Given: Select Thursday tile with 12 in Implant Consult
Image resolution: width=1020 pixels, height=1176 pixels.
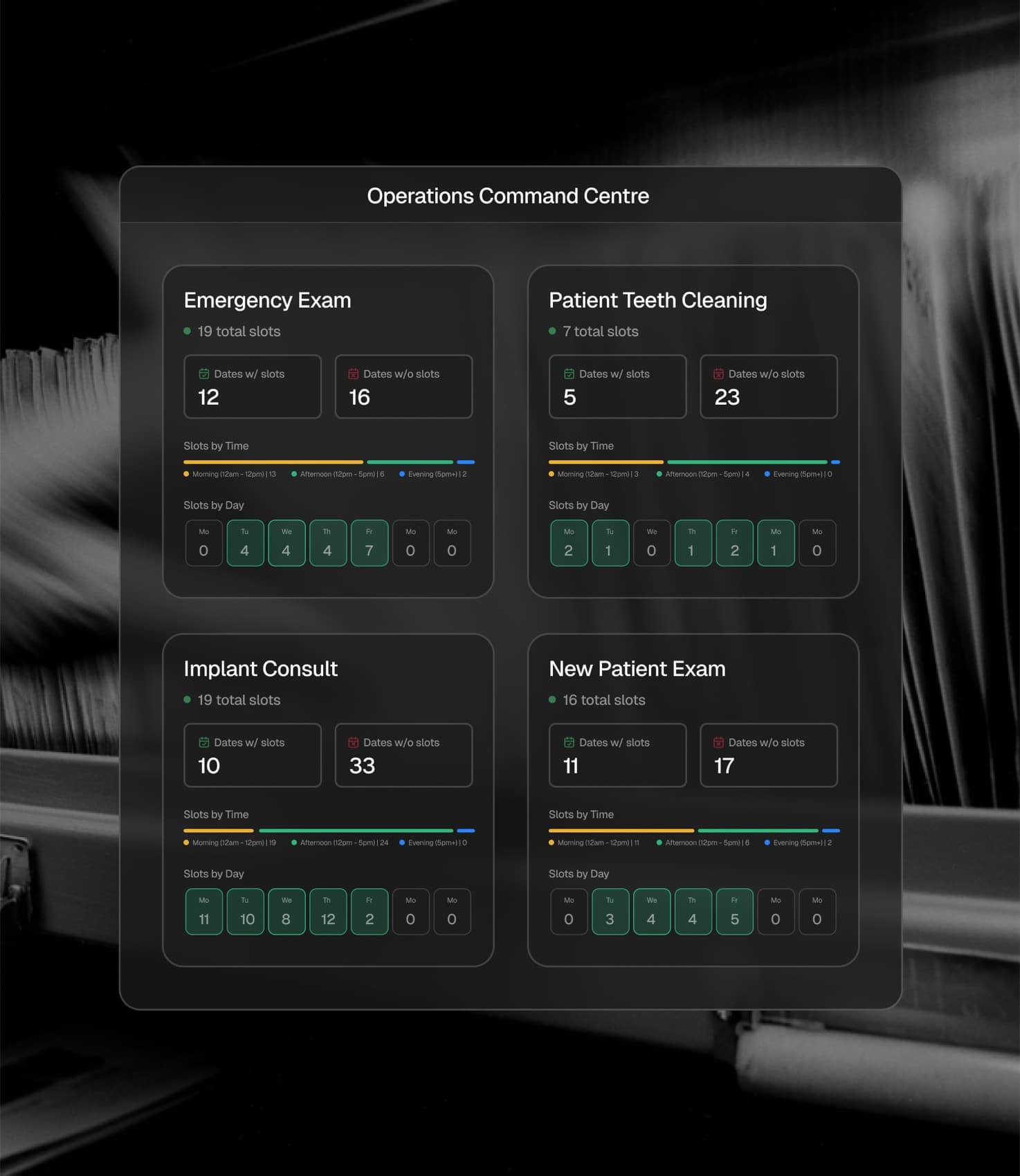Looking at the screenshot, I should (328, 912).
